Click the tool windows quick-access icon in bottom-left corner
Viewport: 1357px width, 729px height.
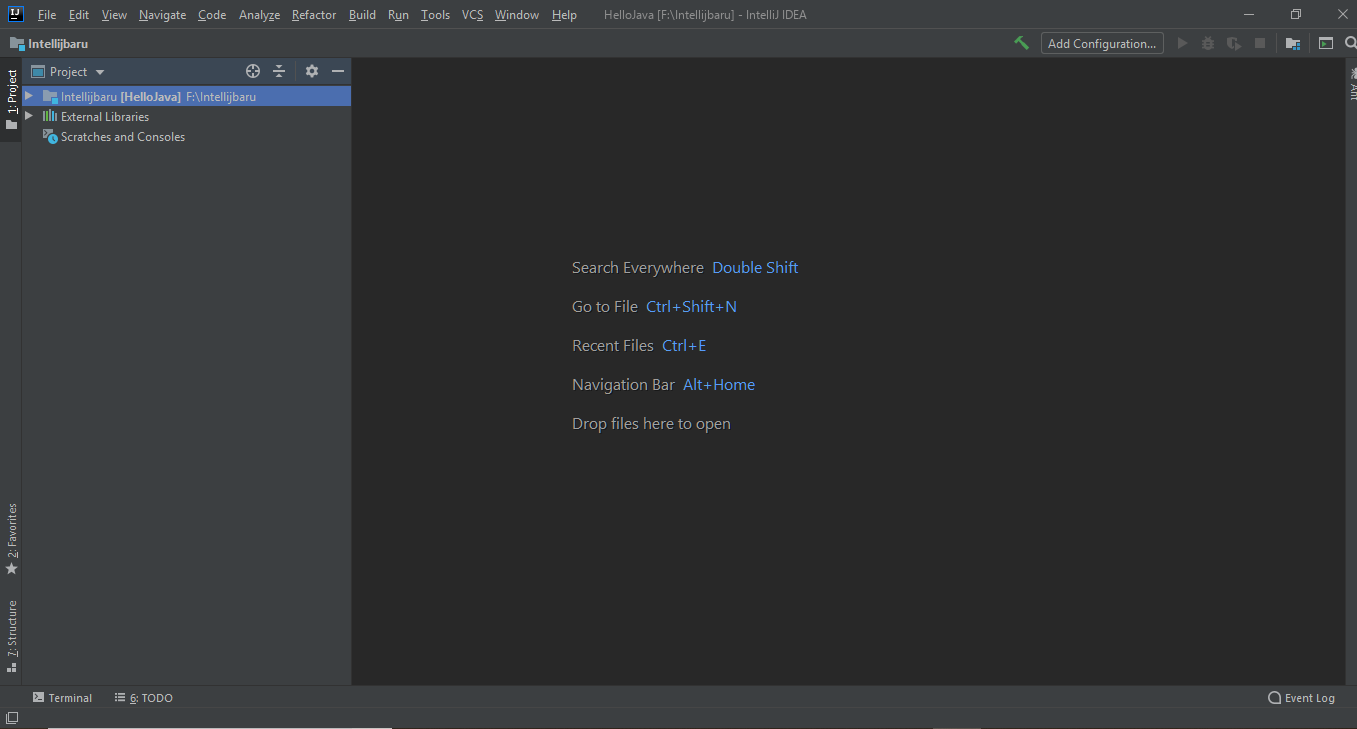point(11,718)
